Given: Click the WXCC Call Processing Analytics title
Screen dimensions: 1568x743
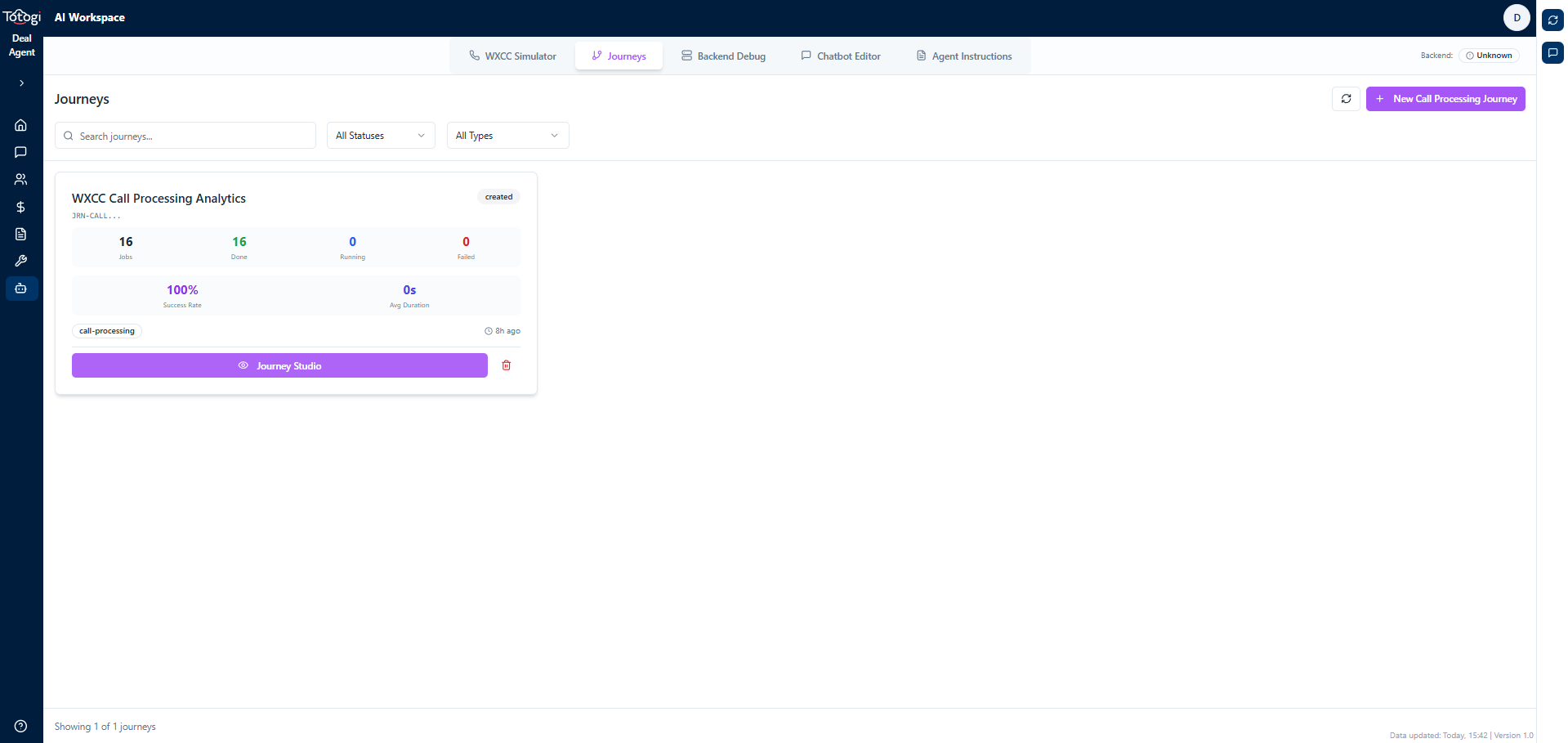Looking at the screenshot, I should click(159, 199).
